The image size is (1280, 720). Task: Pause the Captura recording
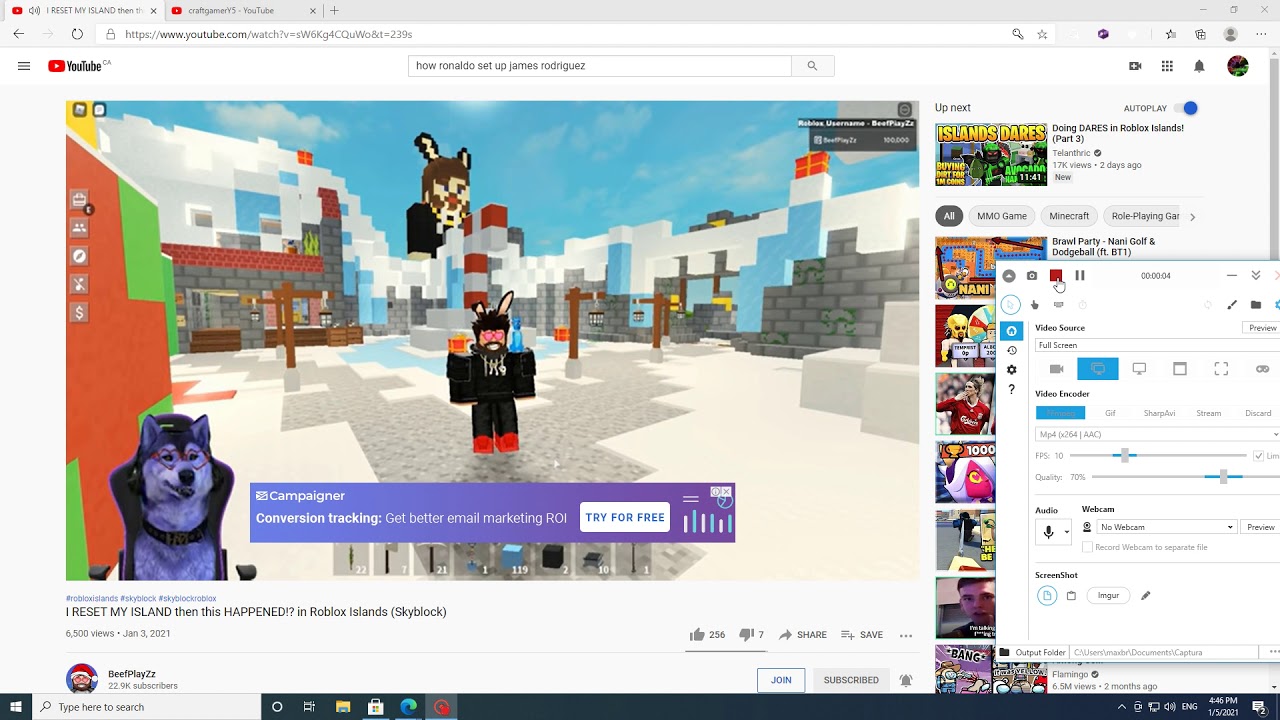click(1080, 275)
